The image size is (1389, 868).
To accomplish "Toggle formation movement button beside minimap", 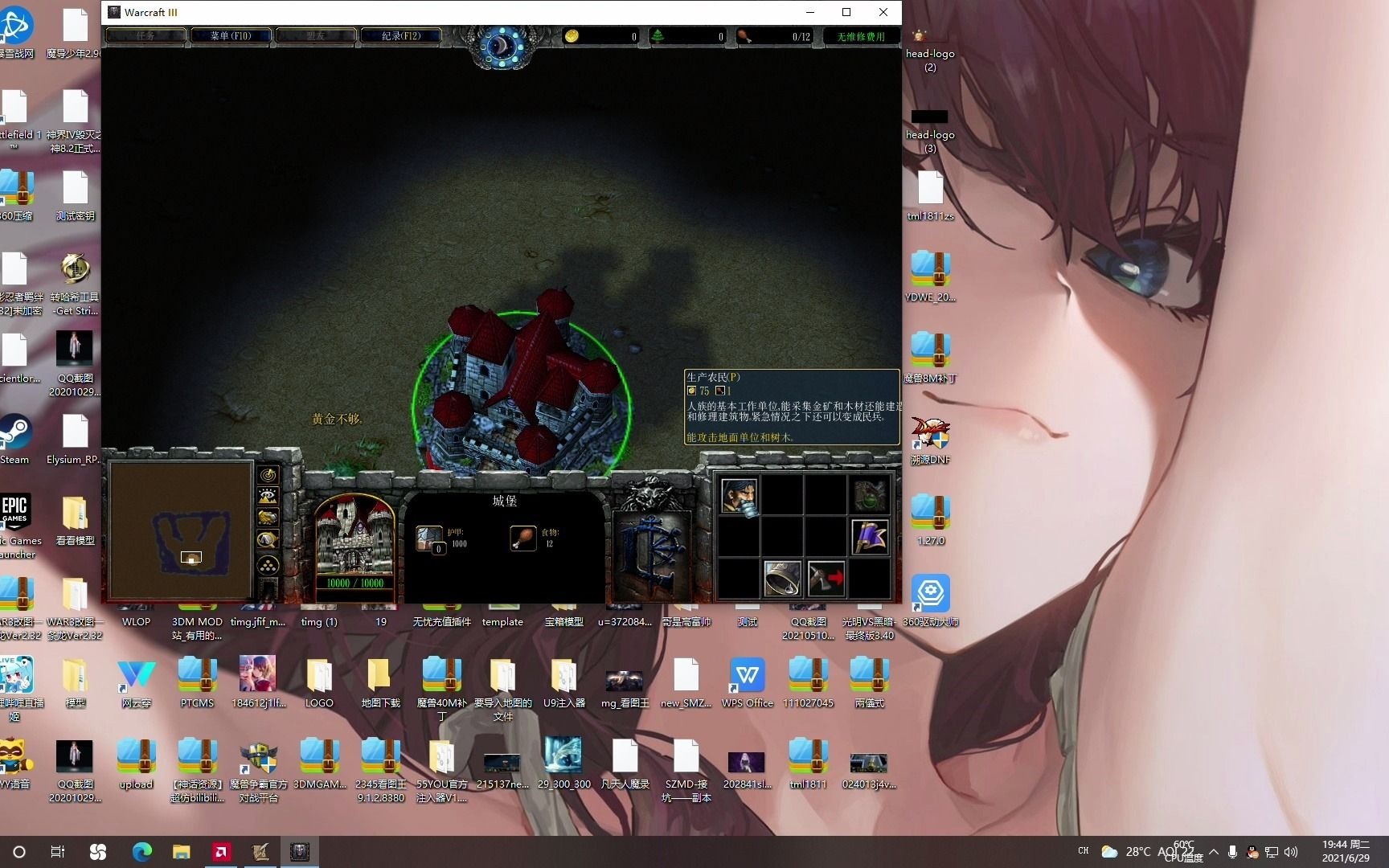I will click(x=268, y=565).
